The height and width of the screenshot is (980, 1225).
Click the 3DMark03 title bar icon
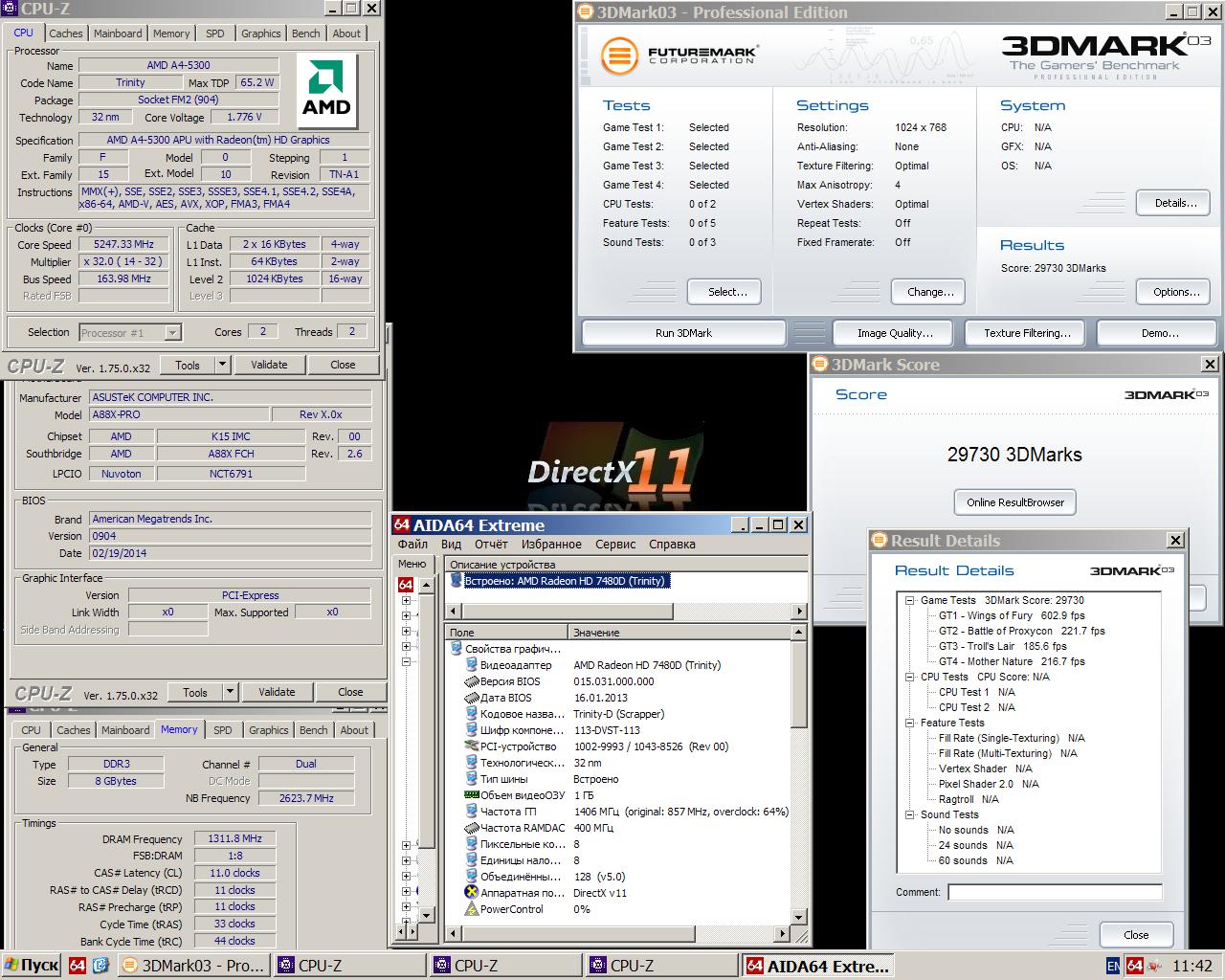[586, 12]
